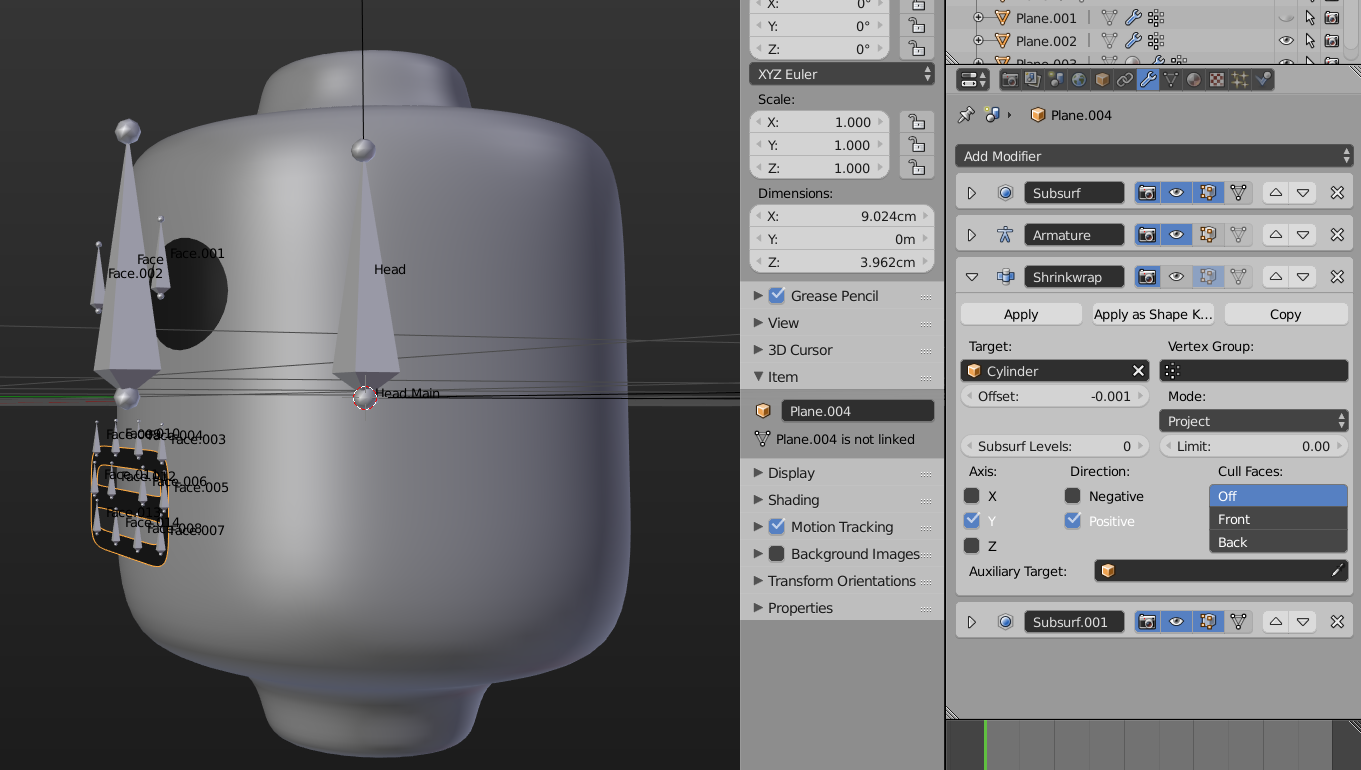Click the vertex groups icon on Plane.001 row
The height and width of the screenshot is (770, 1361).
[x=1156, y=18]
